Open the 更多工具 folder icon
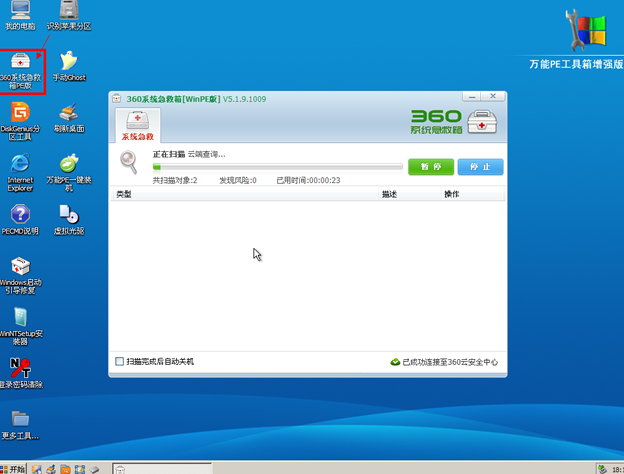The image size is (624, 474). (x=20, y=425)
